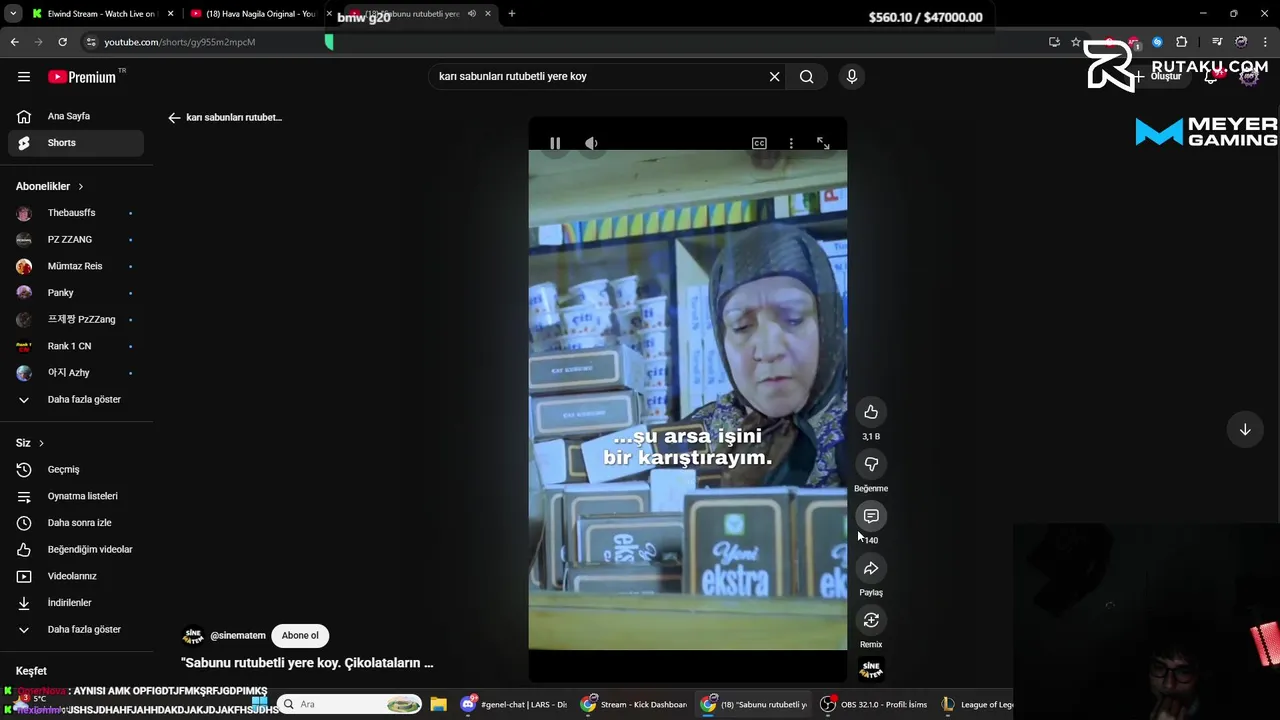The width and height of the screenshot is (1280, 720).
Task: Open PZ ZZANG subscription
Action: 76,239
